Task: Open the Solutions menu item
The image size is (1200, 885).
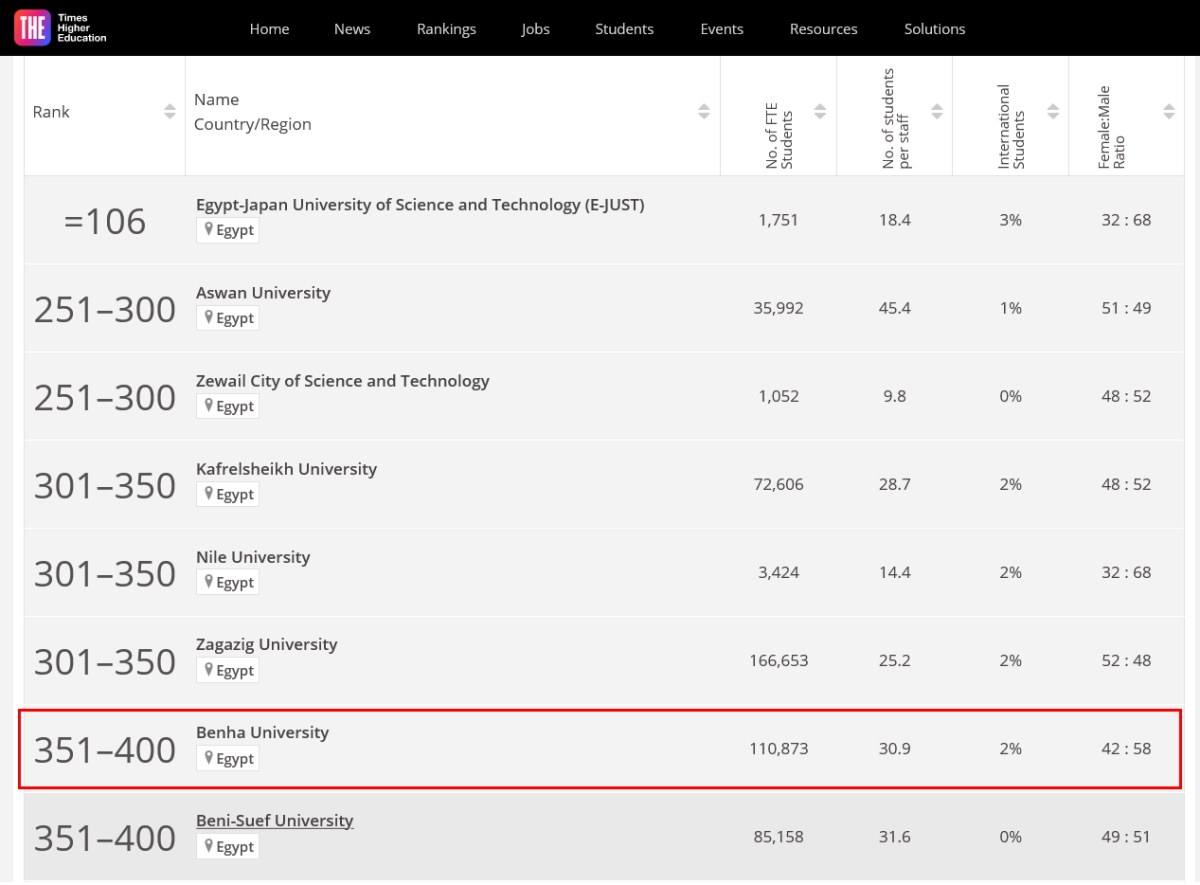Action: coord(935,29)
